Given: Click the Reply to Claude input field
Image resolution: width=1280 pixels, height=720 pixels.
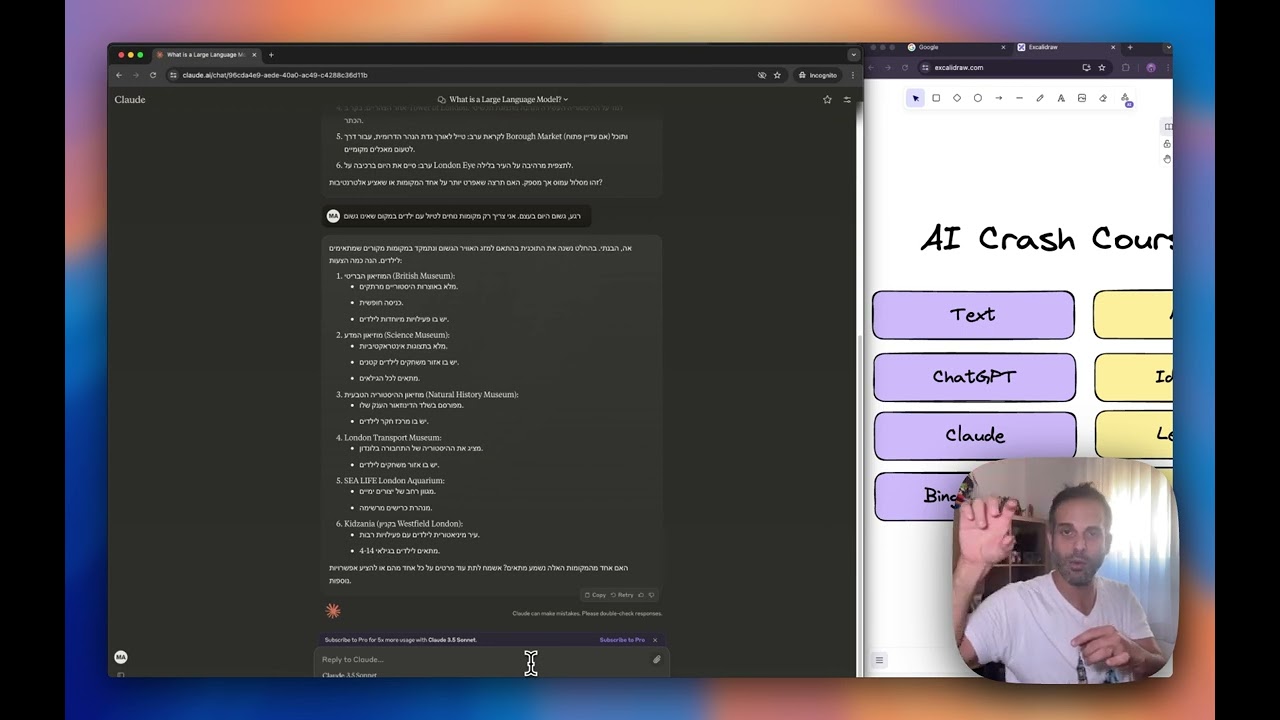Looking at the screenshot, I should 485,659.
